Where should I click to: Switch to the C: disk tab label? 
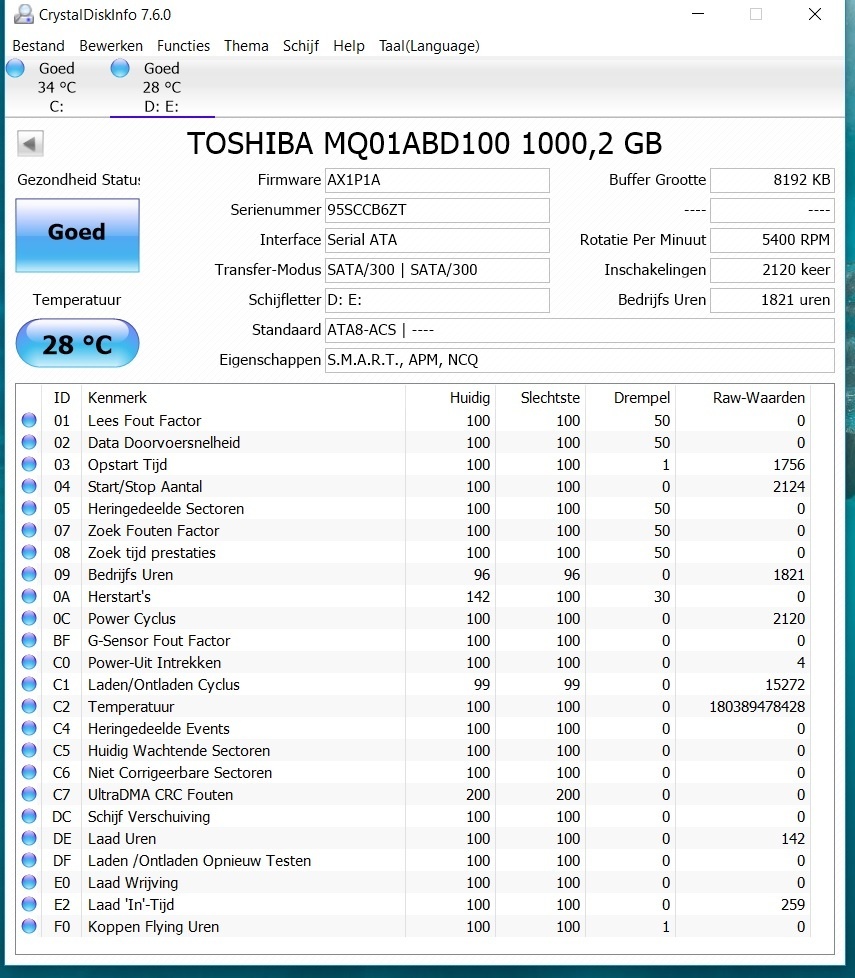click(57, 107)
